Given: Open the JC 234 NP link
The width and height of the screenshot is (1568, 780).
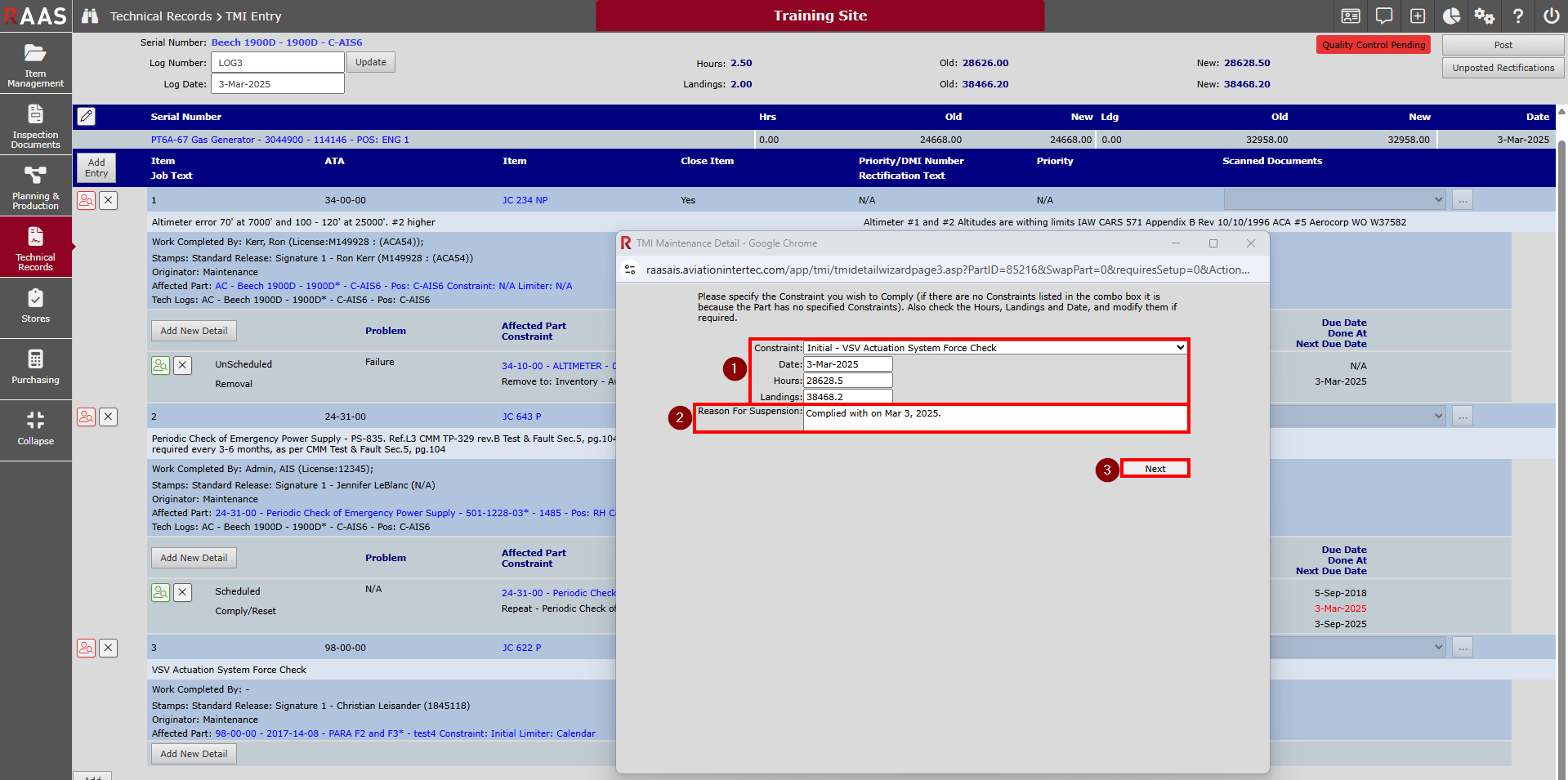Looking at the screenshot, I should [525, 200].
